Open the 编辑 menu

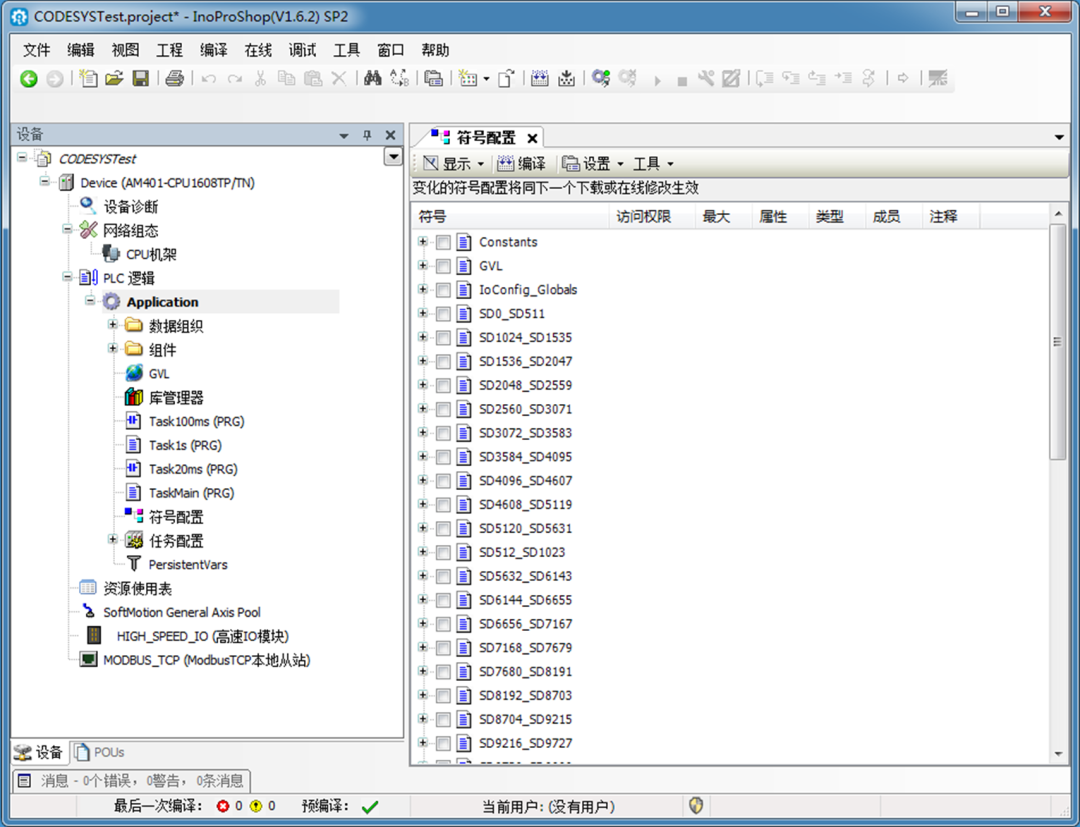[81, 50]
